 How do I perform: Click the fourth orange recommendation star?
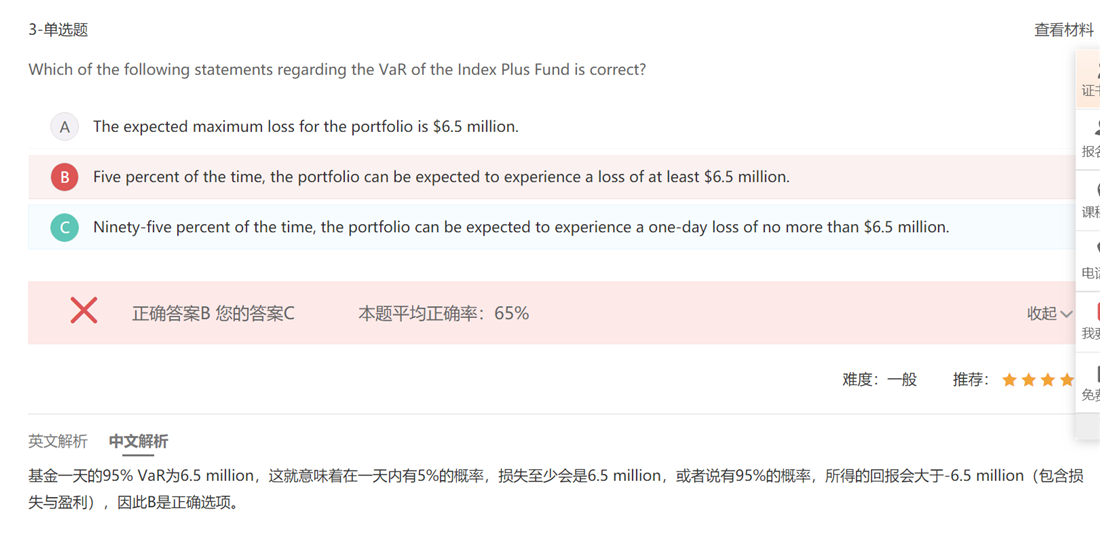(1067, 380)
